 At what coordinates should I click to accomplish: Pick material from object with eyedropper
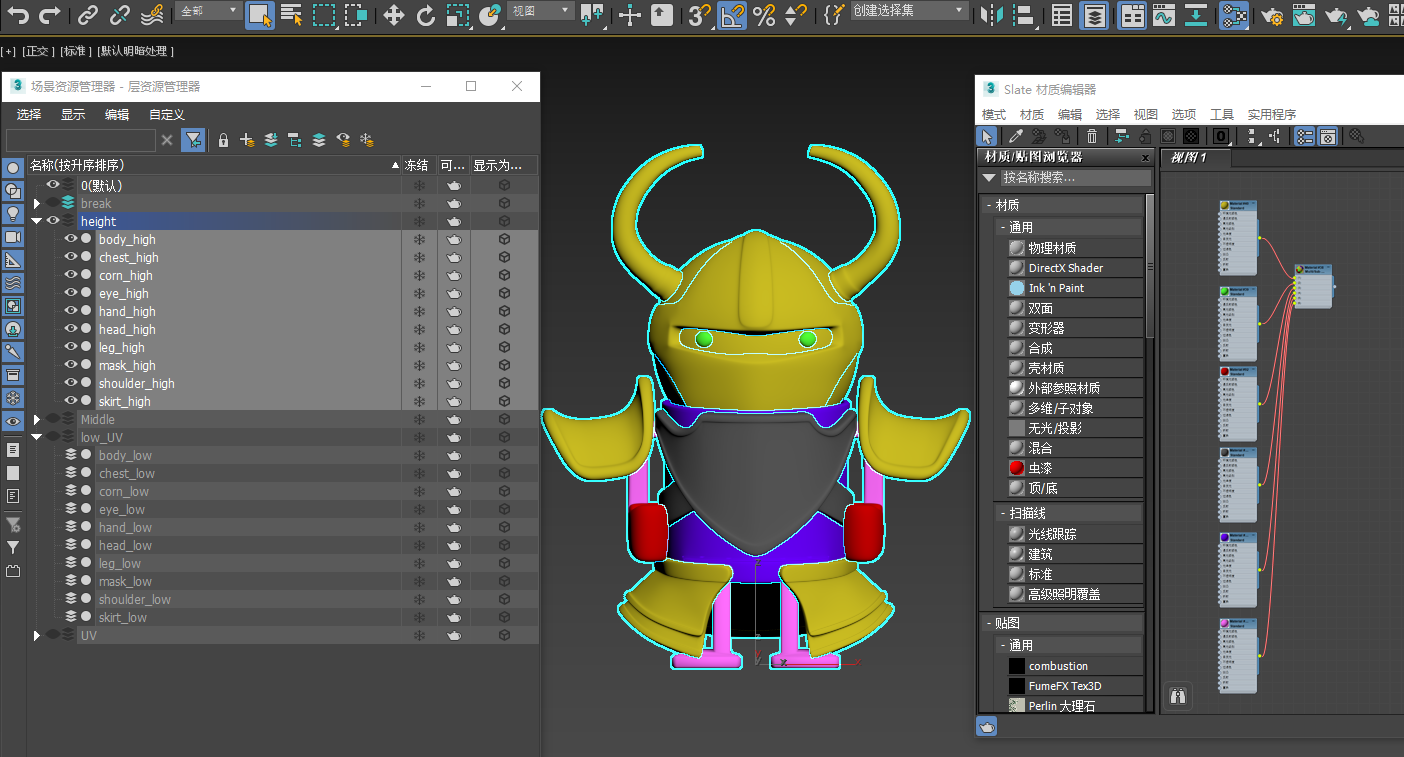tap(1015, 136)
